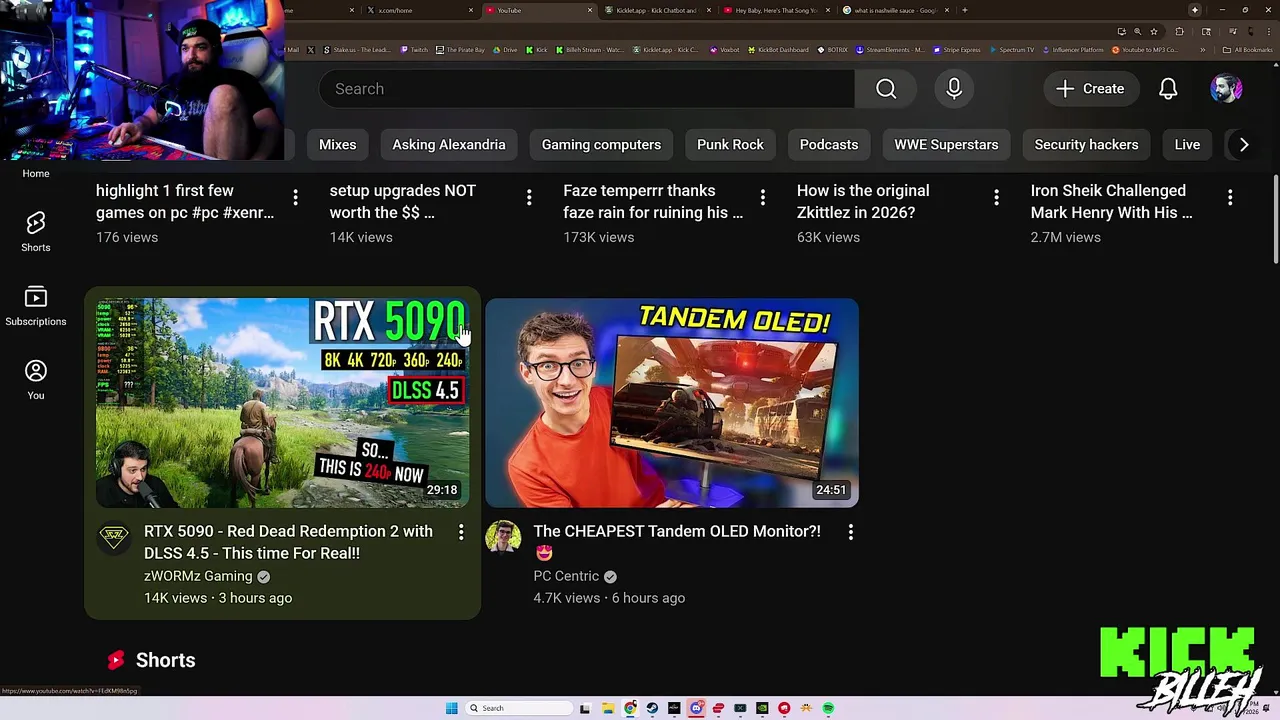The image size is (1280, 720).
Task: Click the YouTube search magnifier button
Action: click(x=886, y=89)
